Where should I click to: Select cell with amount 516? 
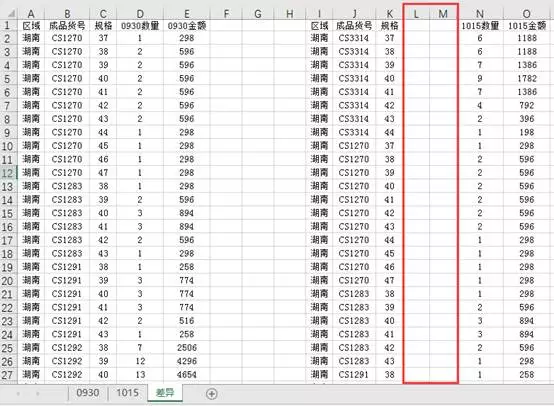pos(187,321)
